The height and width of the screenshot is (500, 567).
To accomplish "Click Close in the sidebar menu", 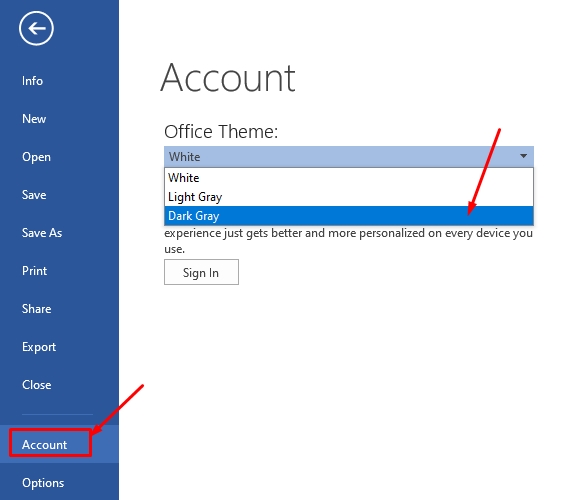I will 36,385.
